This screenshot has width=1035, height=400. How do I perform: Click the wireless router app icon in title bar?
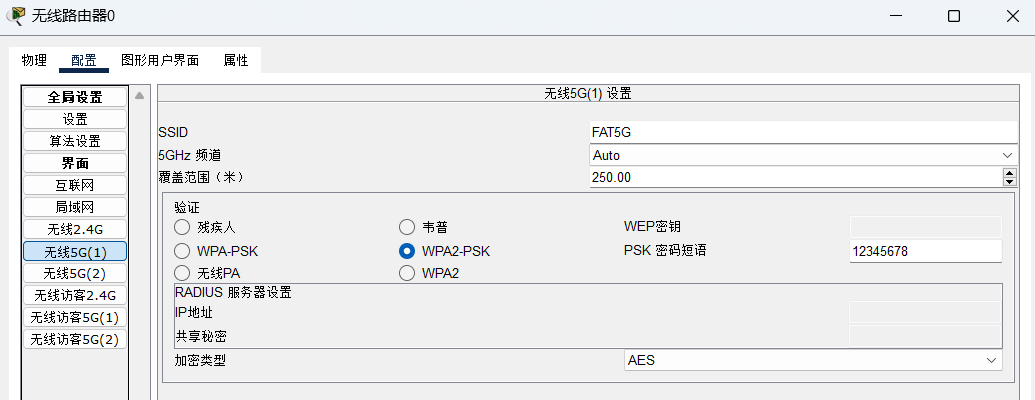click(16, 15)
